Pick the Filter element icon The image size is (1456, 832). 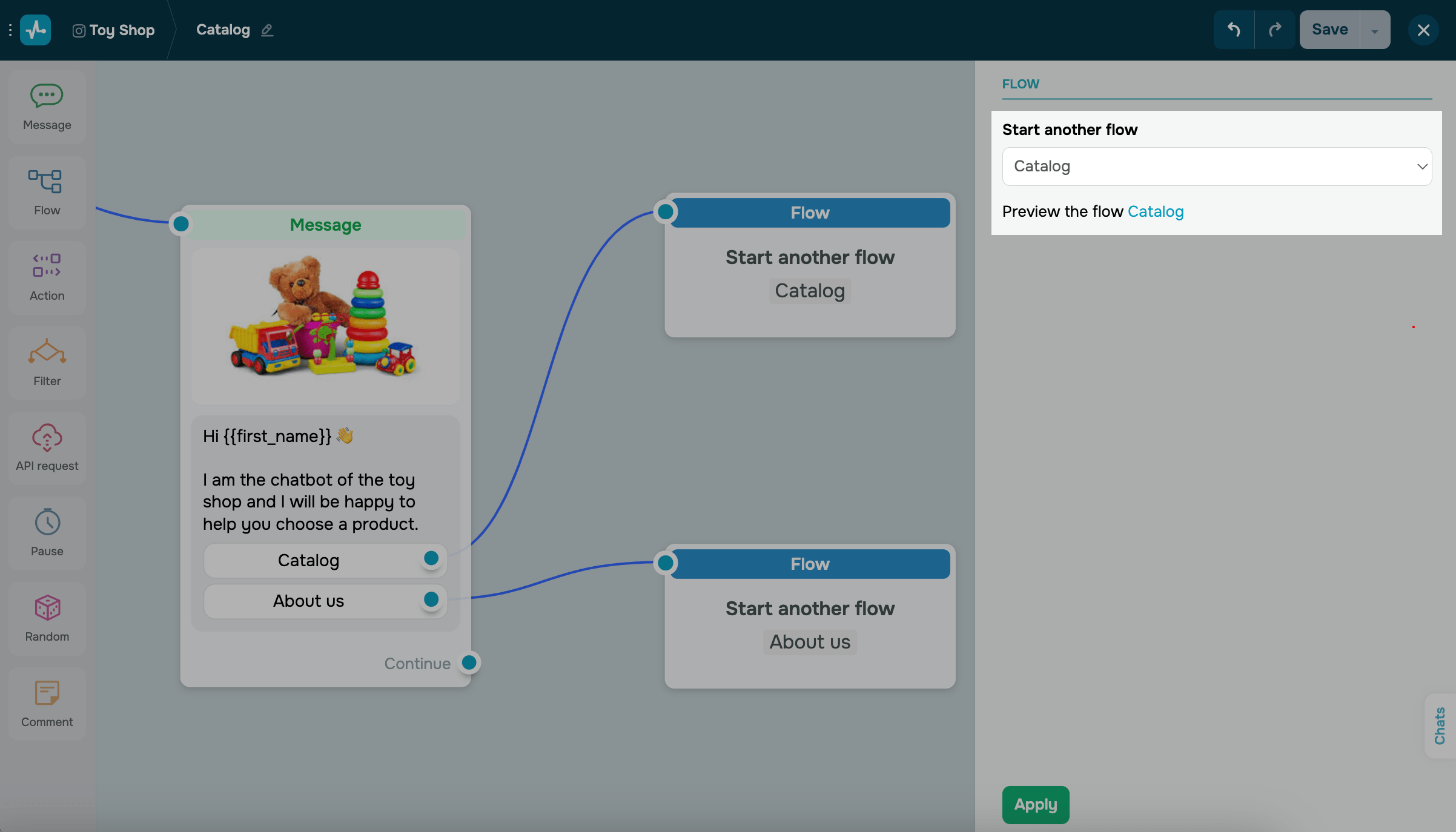pos(47,352)
